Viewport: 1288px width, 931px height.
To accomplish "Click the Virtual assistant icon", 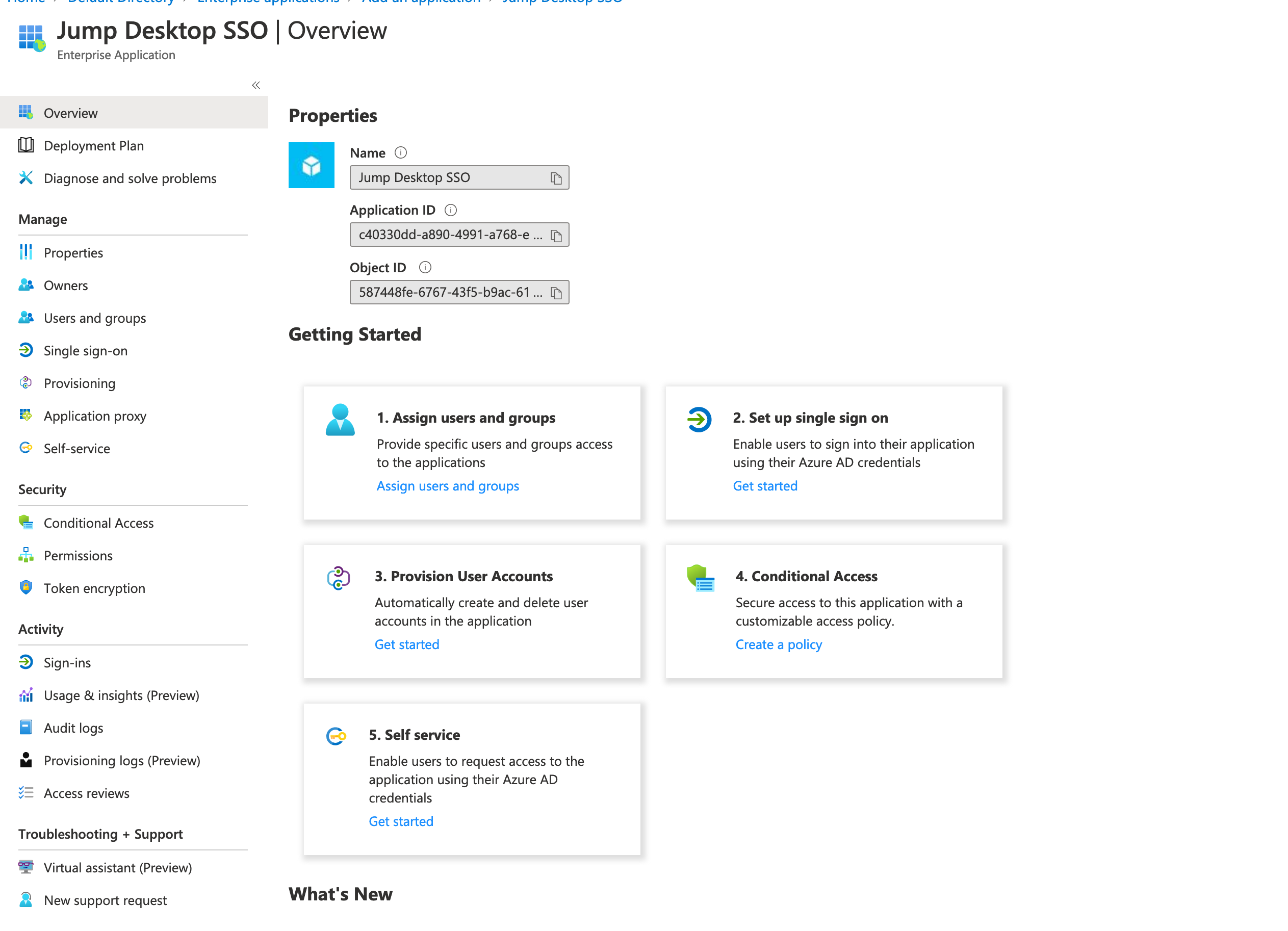I will 25,867.
